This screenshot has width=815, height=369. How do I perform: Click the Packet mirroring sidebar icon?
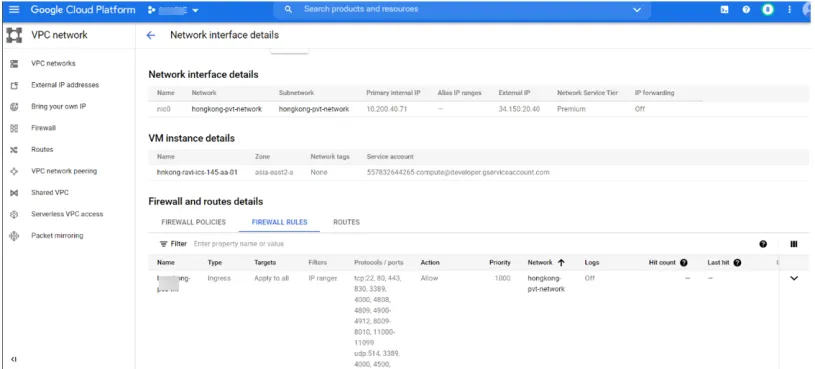15,236
